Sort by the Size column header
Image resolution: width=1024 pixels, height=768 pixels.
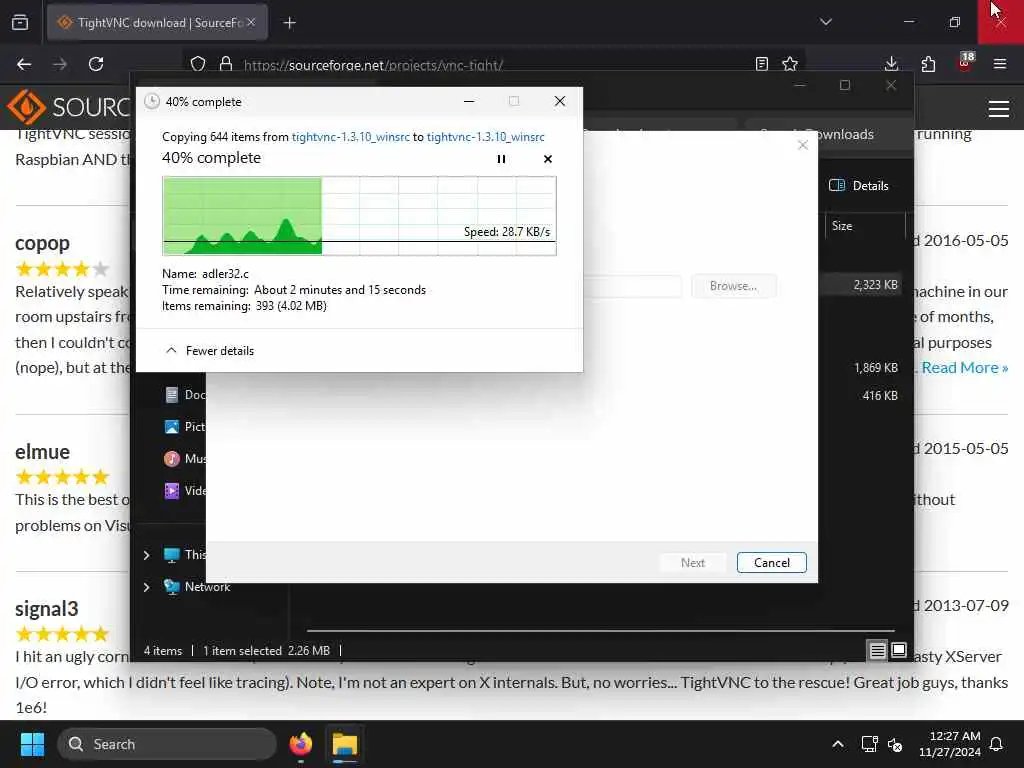[x=842, y=226]
